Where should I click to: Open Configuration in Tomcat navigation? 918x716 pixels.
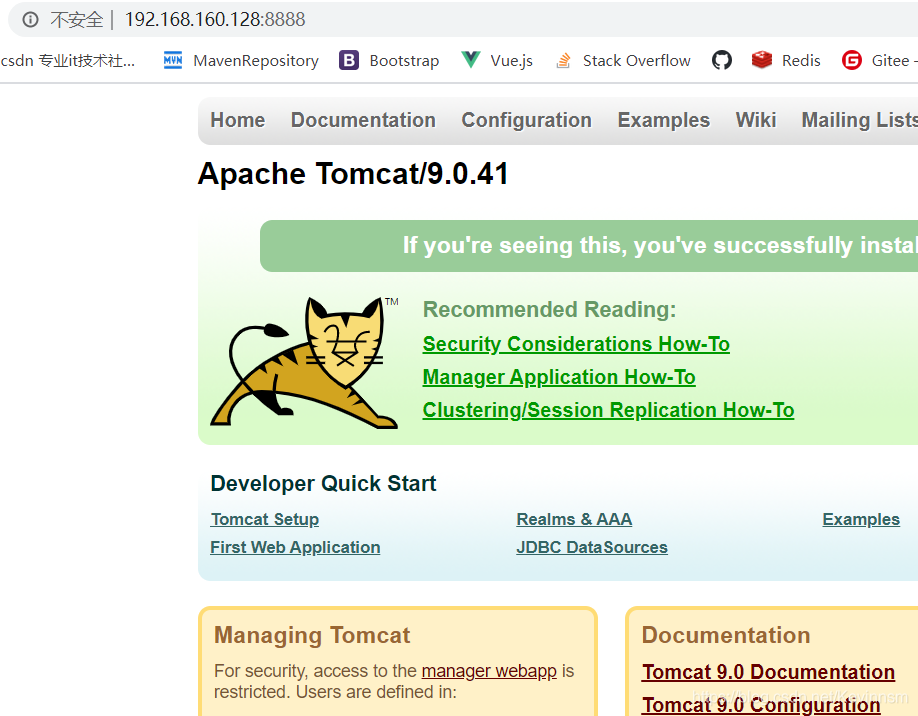coord(526,120)
